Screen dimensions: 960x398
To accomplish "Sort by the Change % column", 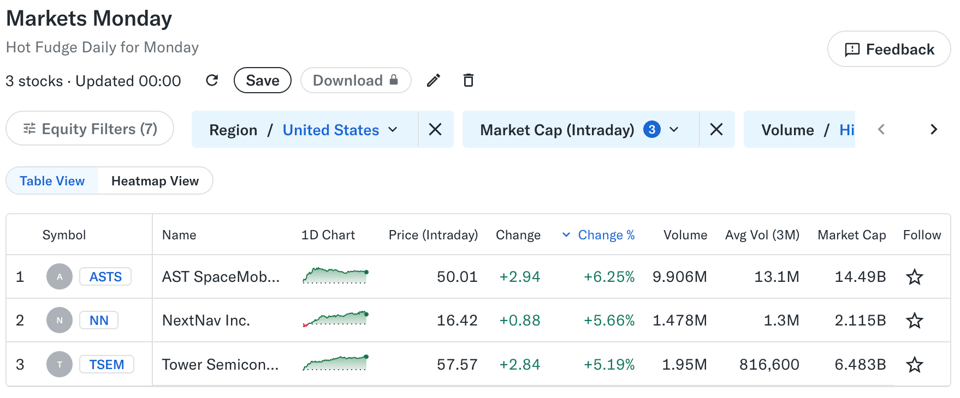I will (x=598, y=235).
